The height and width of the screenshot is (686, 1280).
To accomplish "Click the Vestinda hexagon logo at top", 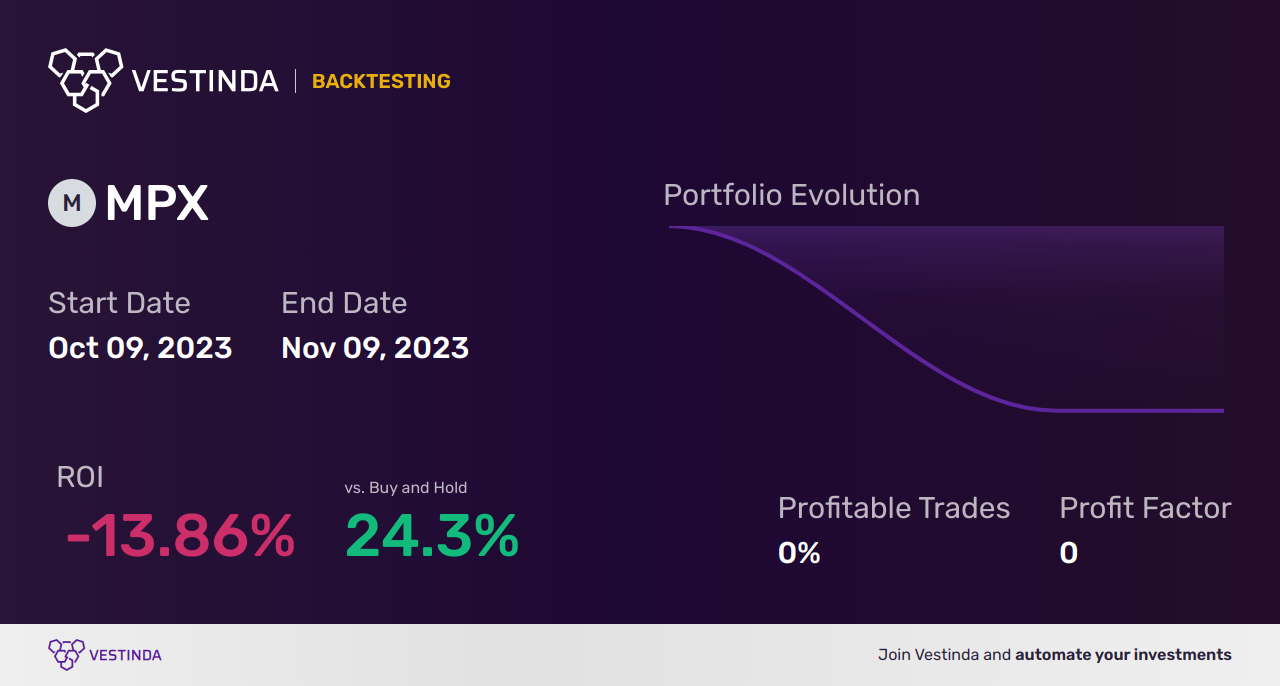I will (x=85, y=79).
